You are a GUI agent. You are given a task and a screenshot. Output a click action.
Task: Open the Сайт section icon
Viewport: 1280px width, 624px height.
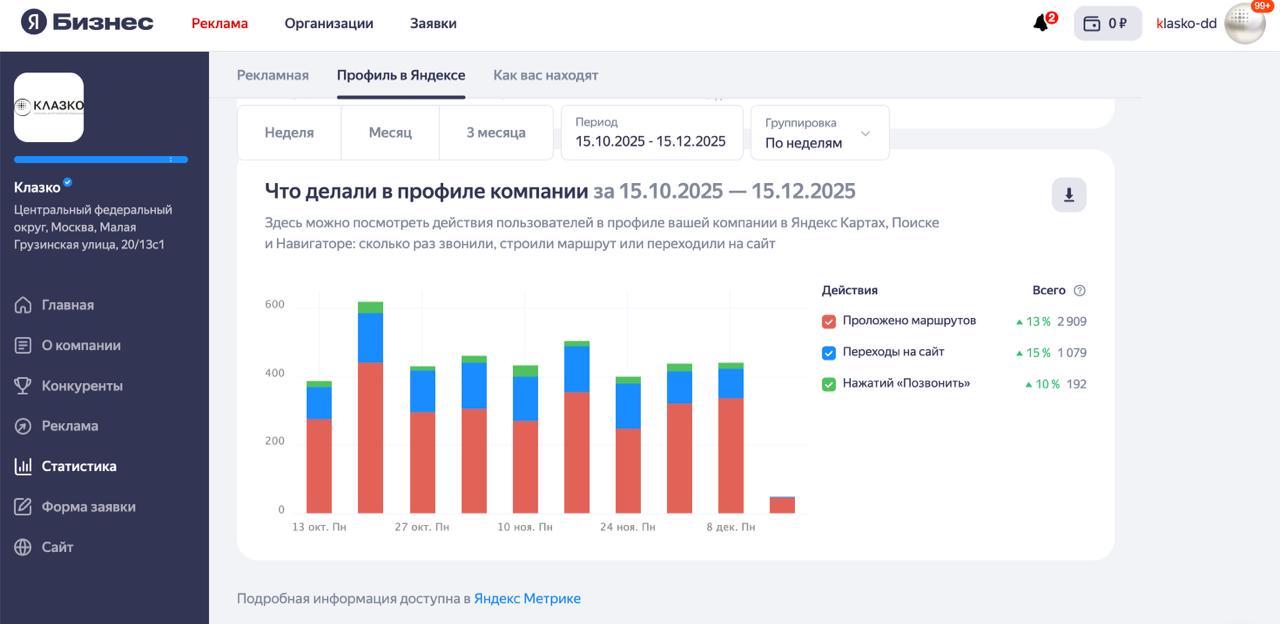pyautogui.click(x=24, y=546)
